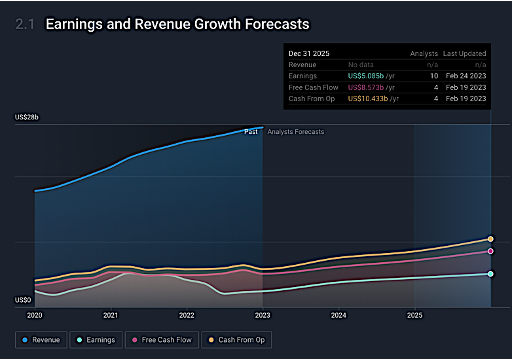Click the 2024 x-axis label
The height and width of the screenshot is (360, 512).
coord(339,315)
